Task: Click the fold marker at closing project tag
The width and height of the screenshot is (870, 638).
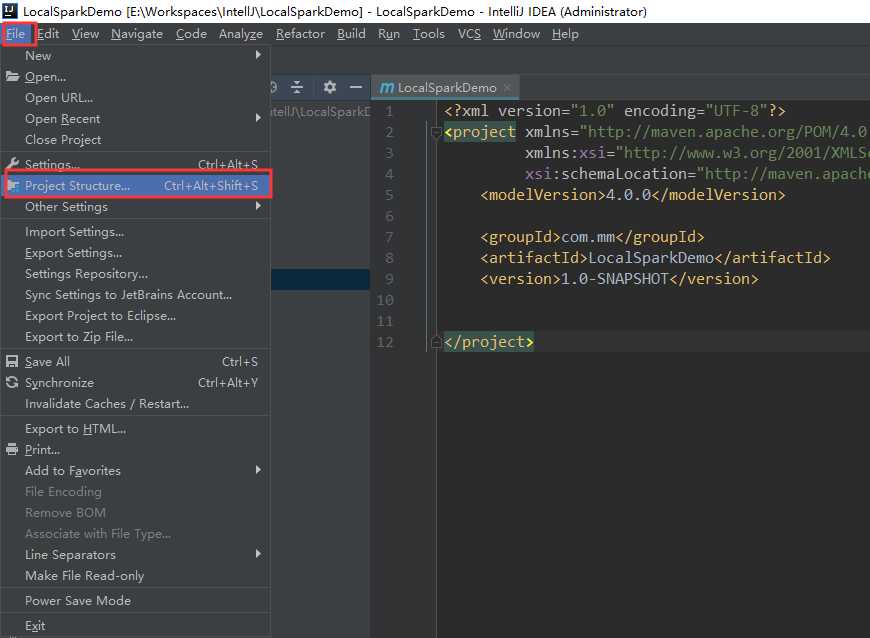Action: point(436,342)
